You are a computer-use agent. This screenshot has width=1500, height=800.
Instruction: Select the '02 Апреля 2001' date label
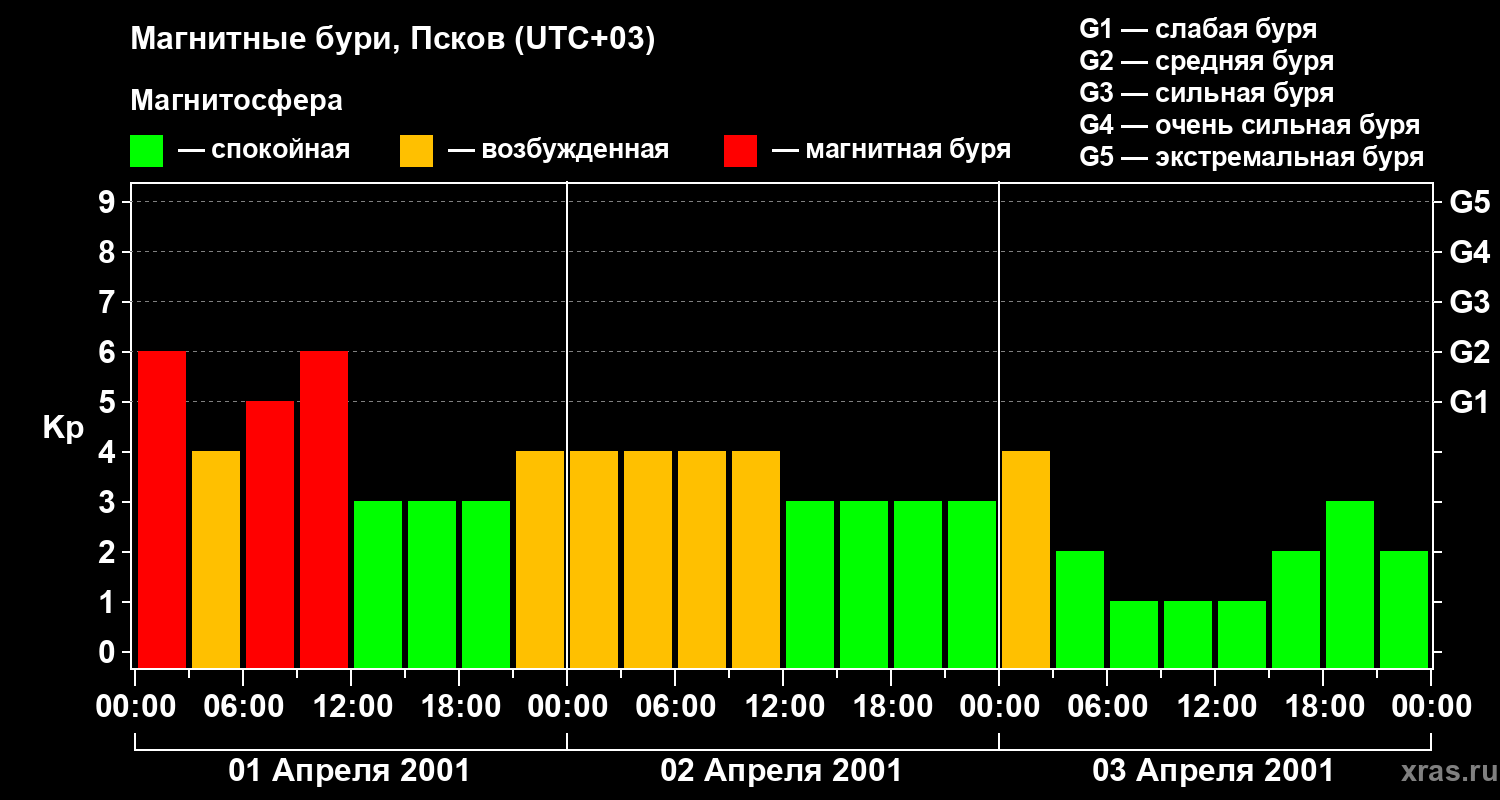tap(781, 771)
